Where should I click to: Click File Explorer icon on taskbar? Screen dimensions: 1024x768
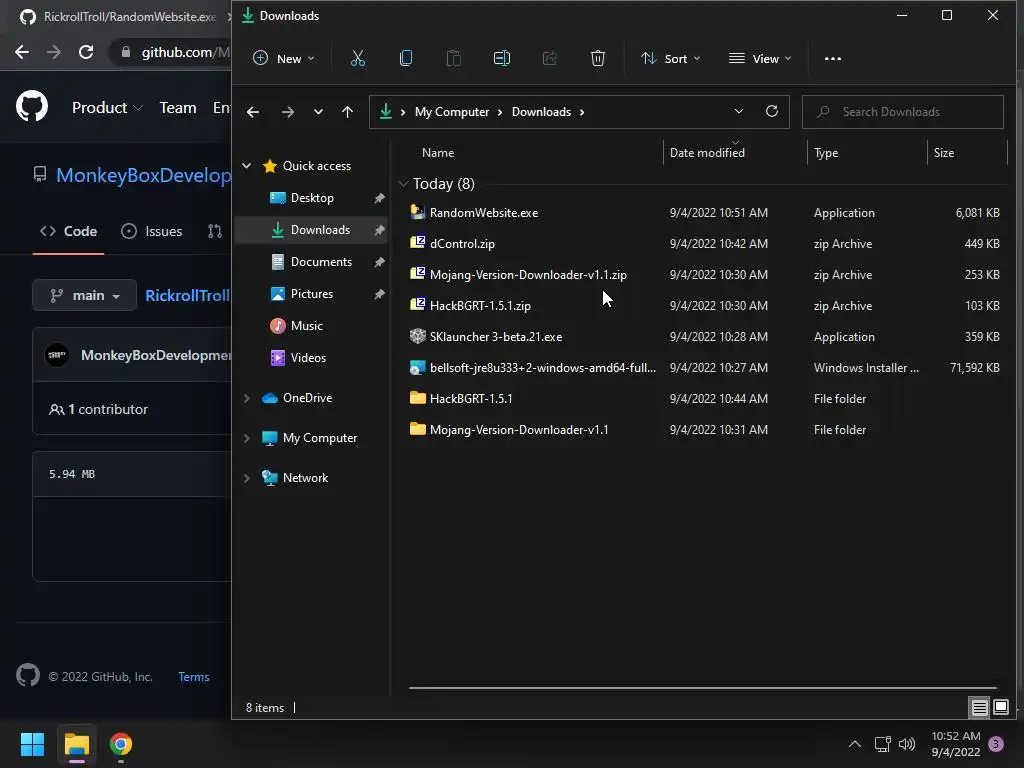pyautogui.click(x=76, y=744)
